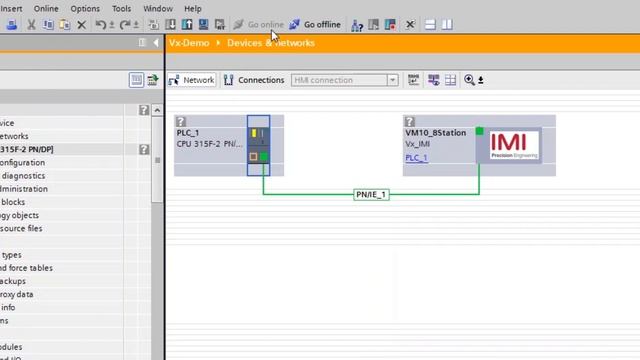Click the Start runtime on PC icon
Screen dimensions: 640x360
tap(220, 24)
